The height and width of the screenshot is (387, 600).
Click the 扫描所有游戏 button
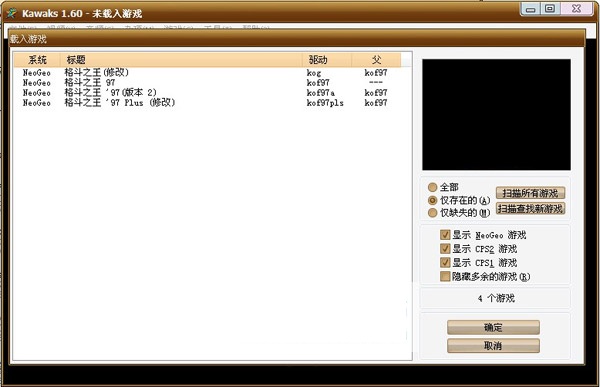click(x=530, y=193)
